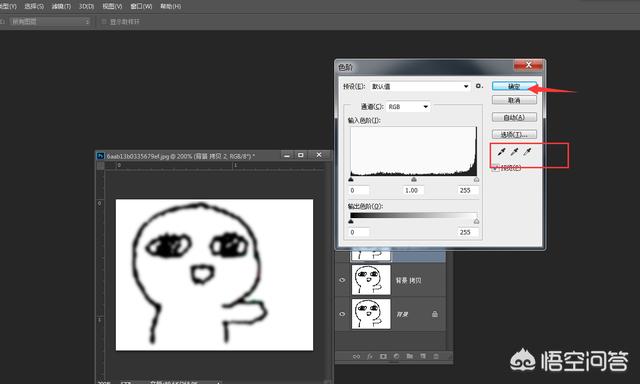Click the 1.00 gamma input field
This screenshot has height=384, width=640.
coord(412,191)
